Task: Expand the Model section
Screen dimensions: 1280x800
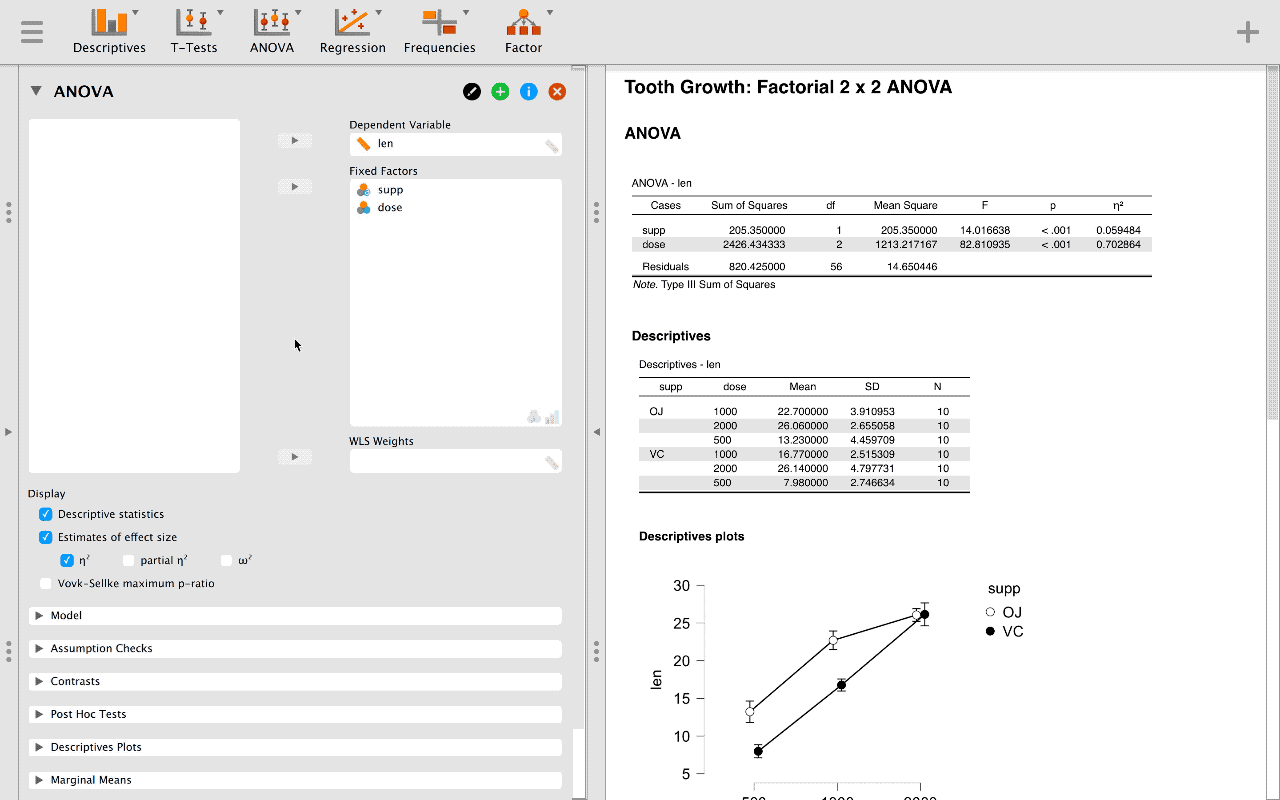Action: pos(295,616)
